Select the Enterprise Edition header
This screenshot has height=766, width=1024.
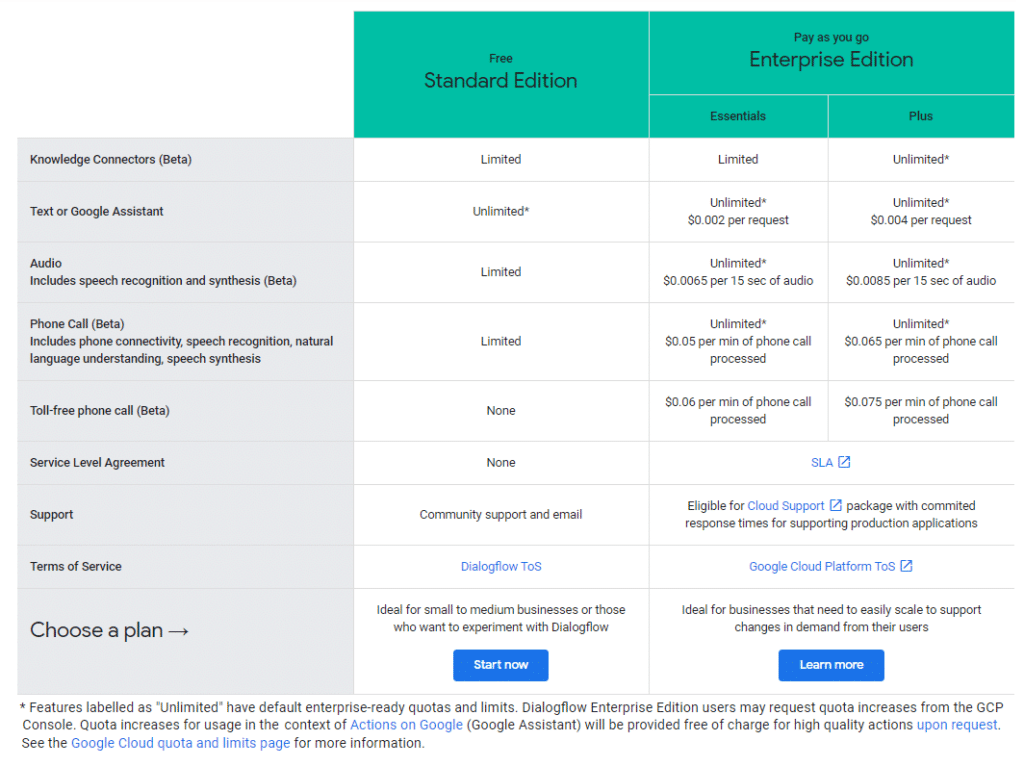click(831, 60)
